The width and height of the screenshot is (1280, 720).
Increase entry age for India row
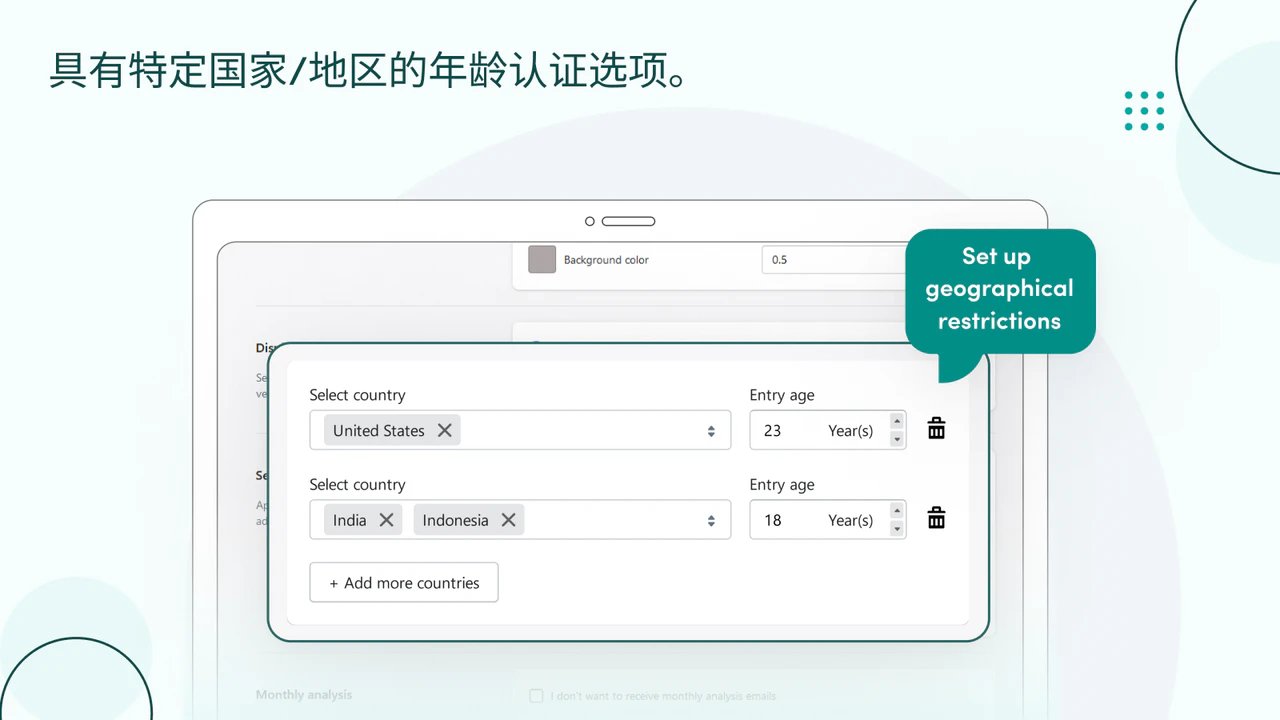tap(897, 511)
